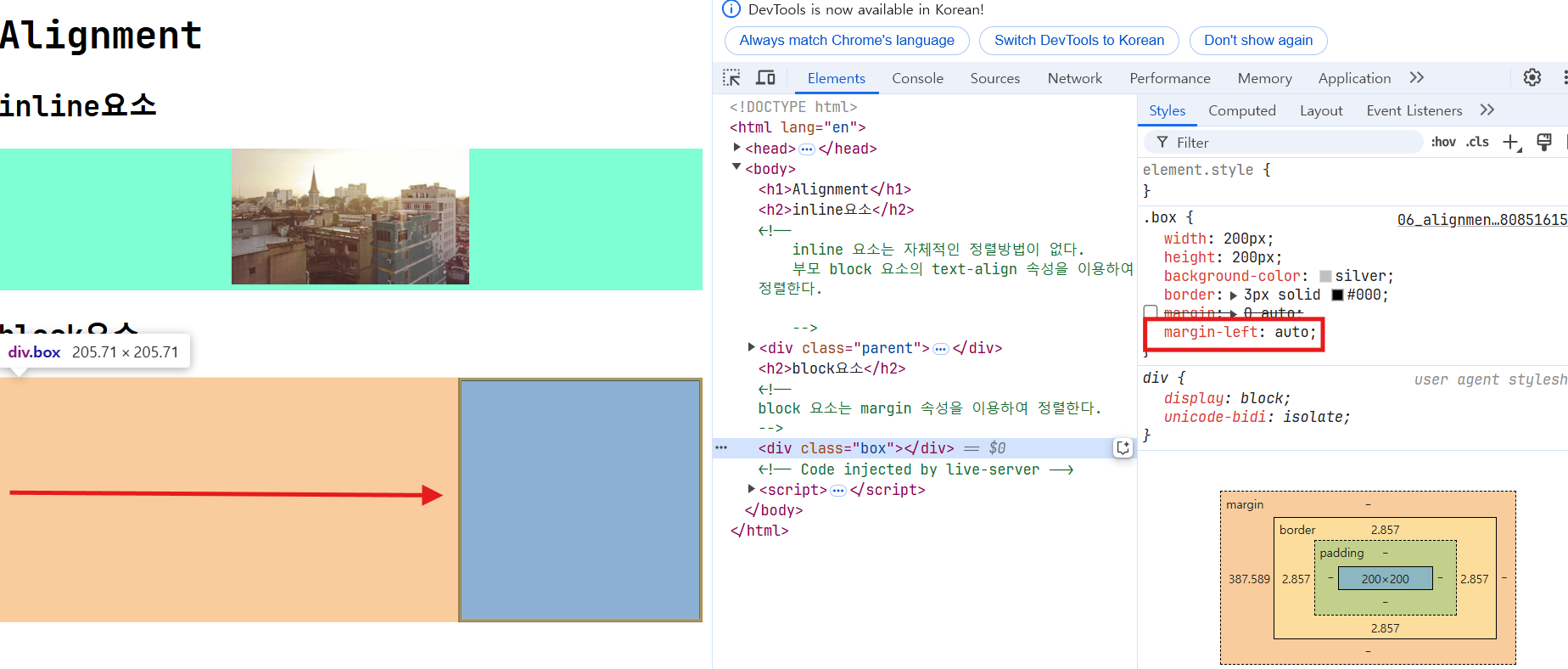This screenshot has height=669, width=1568.
Task: Select the Computed sidebar tab
Action: [1242, 110]
